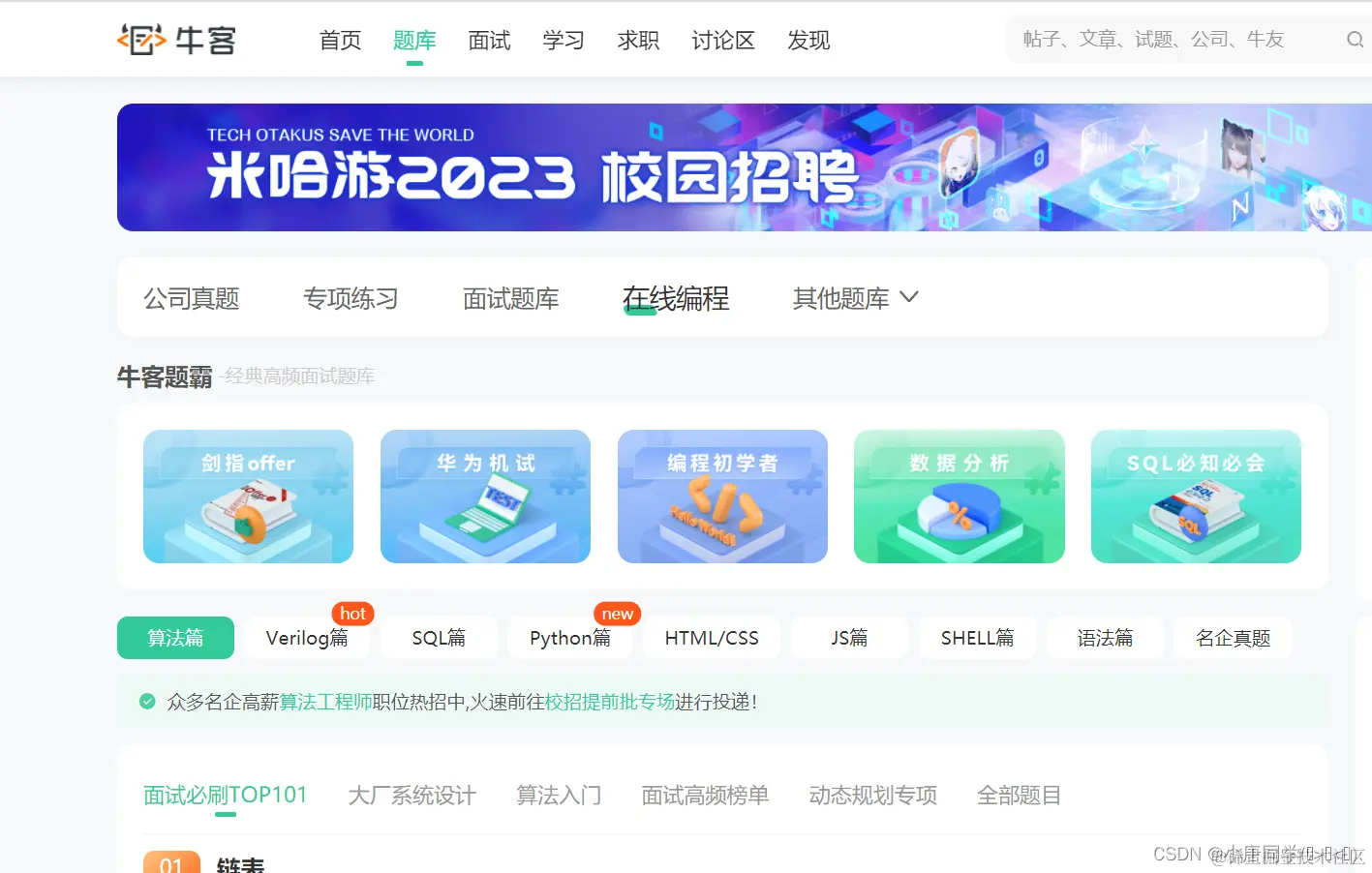Open the 首页 home nav item
Screen dimensions: 1372x873
tap(341, 41)
